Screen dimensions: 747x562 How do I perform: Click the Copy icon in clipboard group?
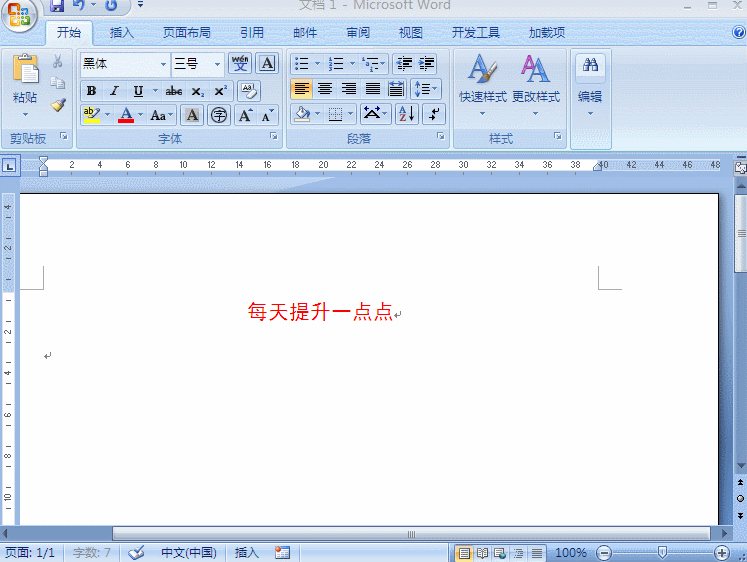pyautogui.click(x=58, y=83)
